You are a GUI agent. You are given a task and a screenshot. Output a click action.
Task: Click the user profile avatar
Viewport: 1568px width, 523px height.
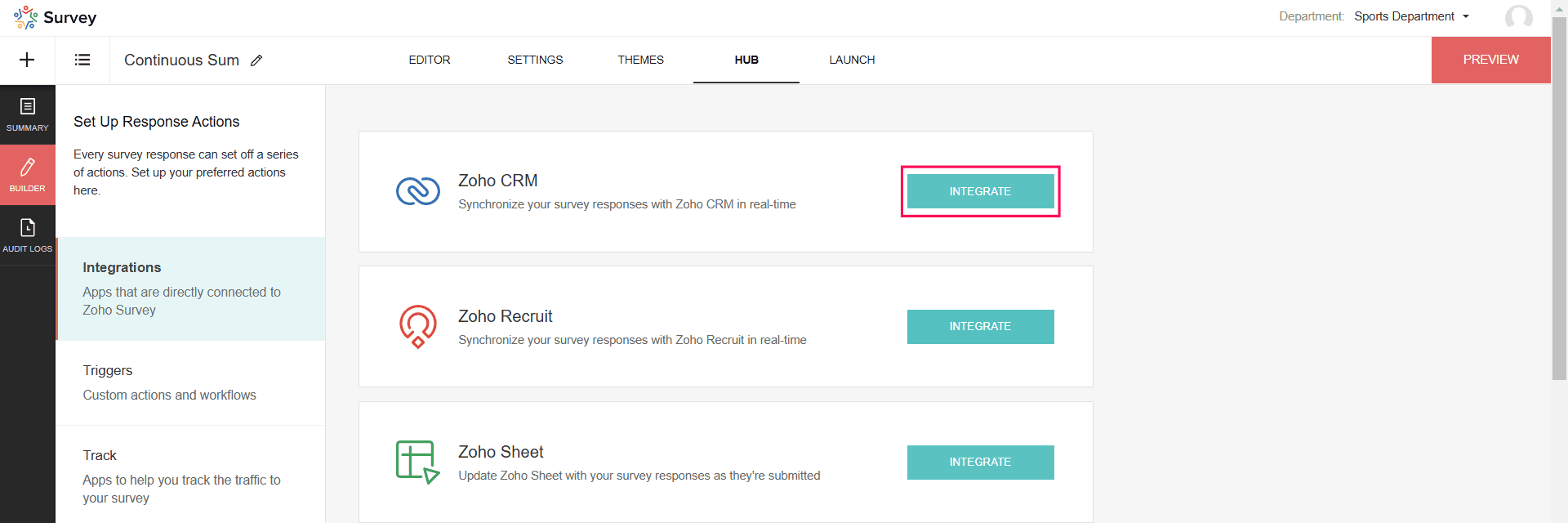click(1519, 17)
